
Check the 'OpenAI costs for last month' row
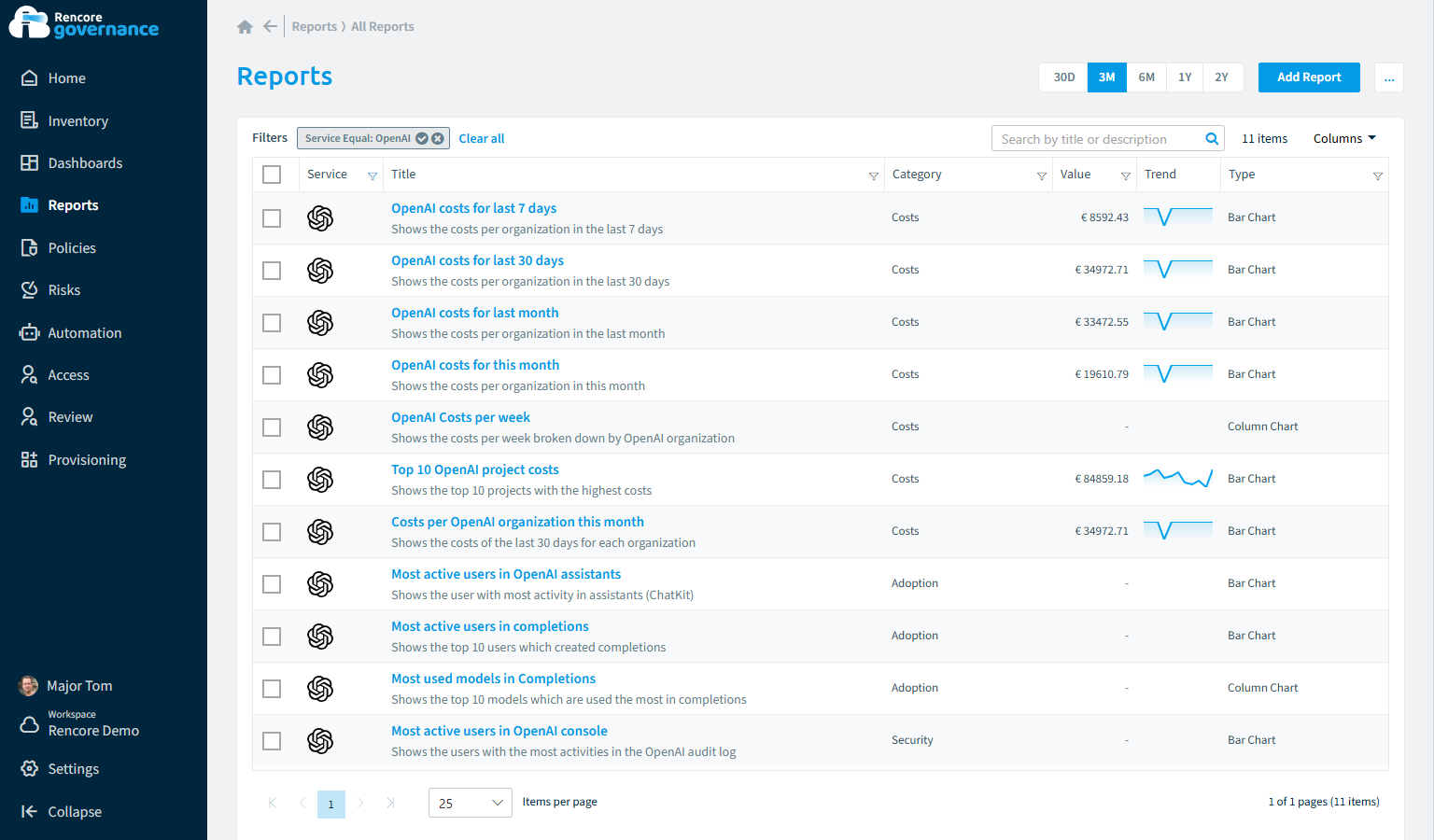click(x=272, y=323)
